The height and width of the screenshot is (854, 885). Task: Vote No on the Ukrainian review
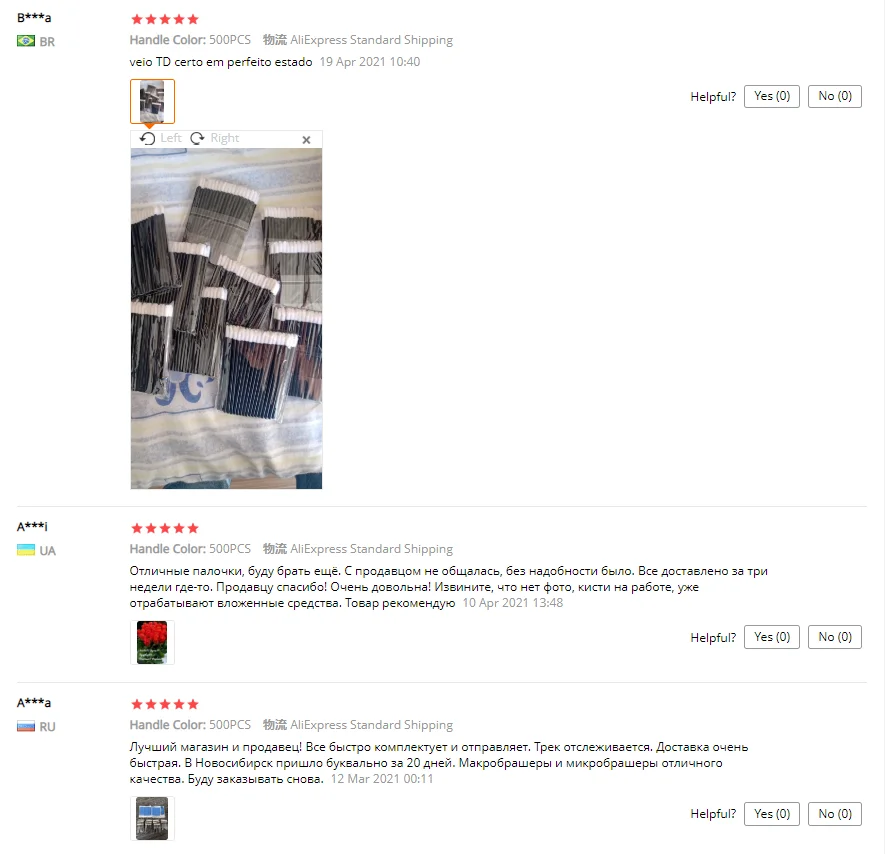(835, 637)
